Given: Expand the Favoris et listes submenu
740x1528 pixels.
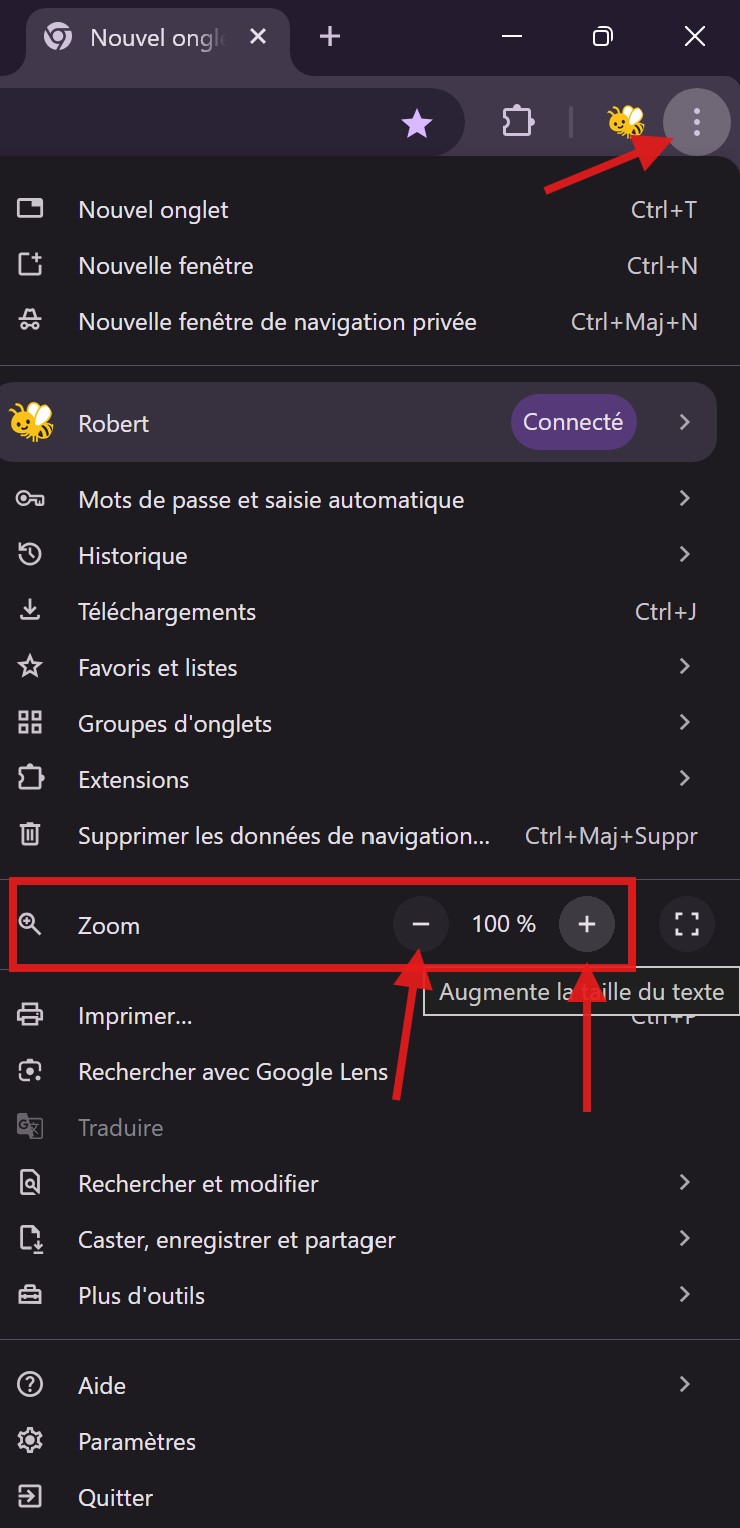Looking at the screenshot, I should click(685, 666).
